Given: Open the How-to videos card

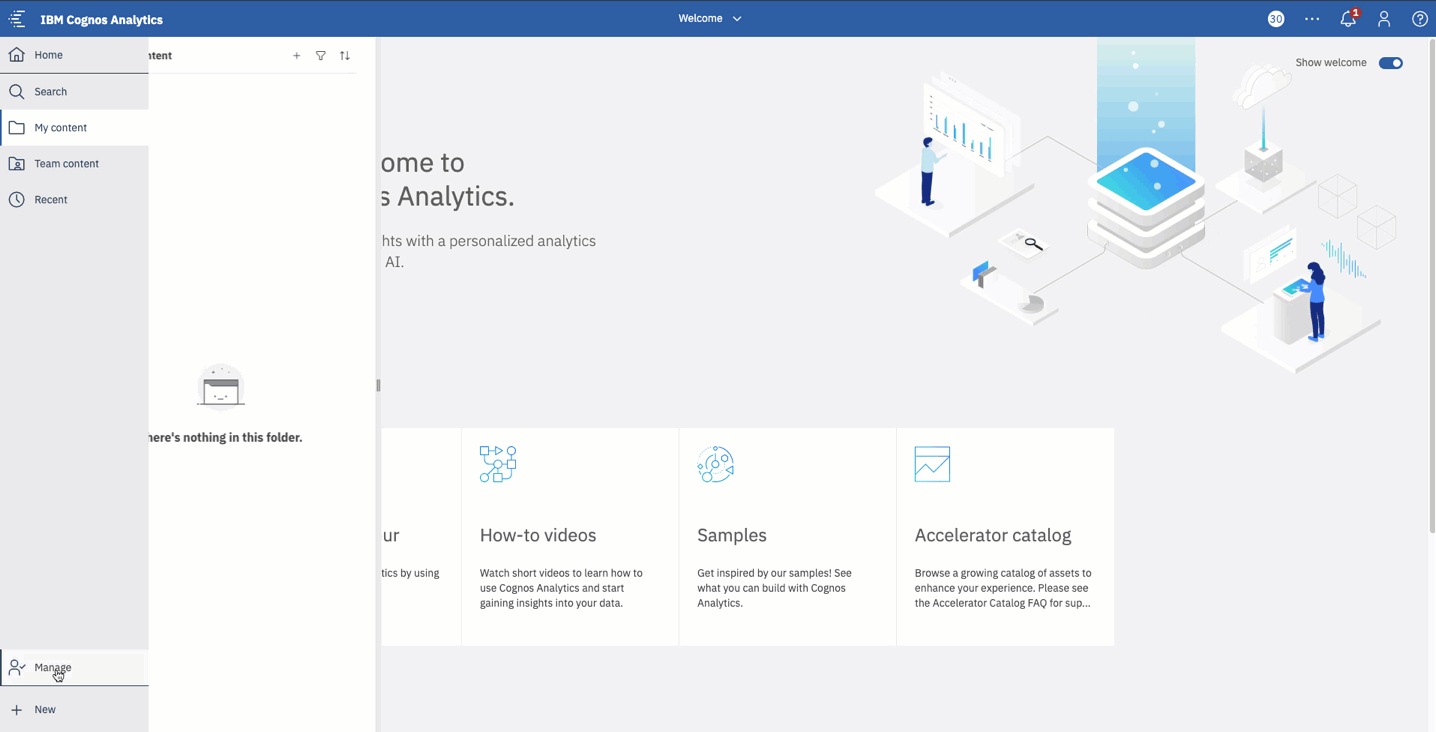Looking at the screenshot, I should point(570,537).
